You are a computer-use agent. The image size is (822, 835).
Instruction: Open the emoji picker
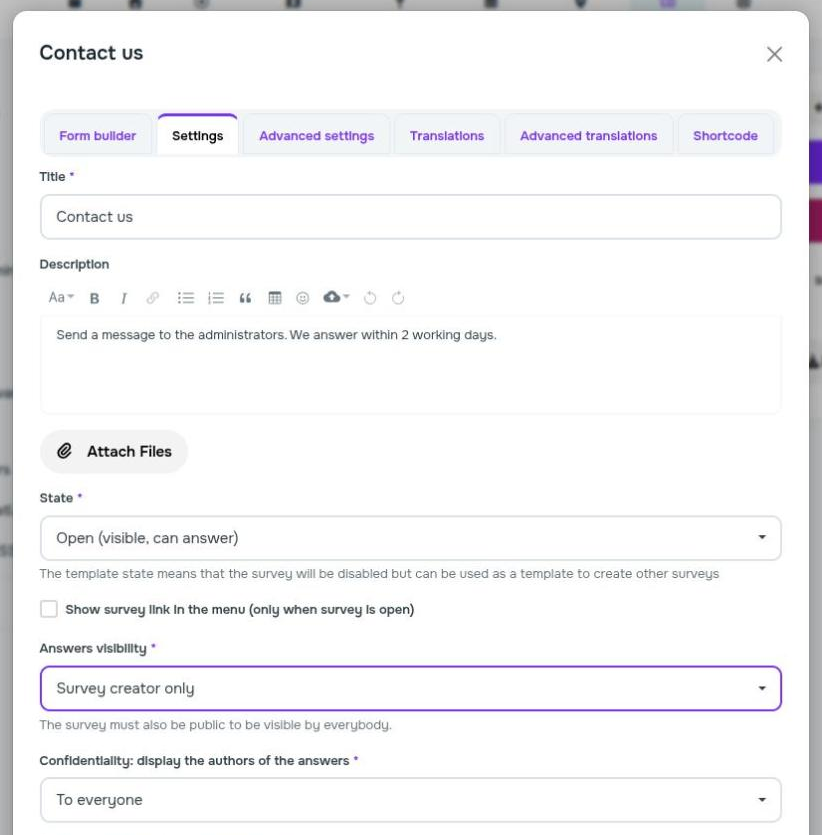(x=302, y=298)
